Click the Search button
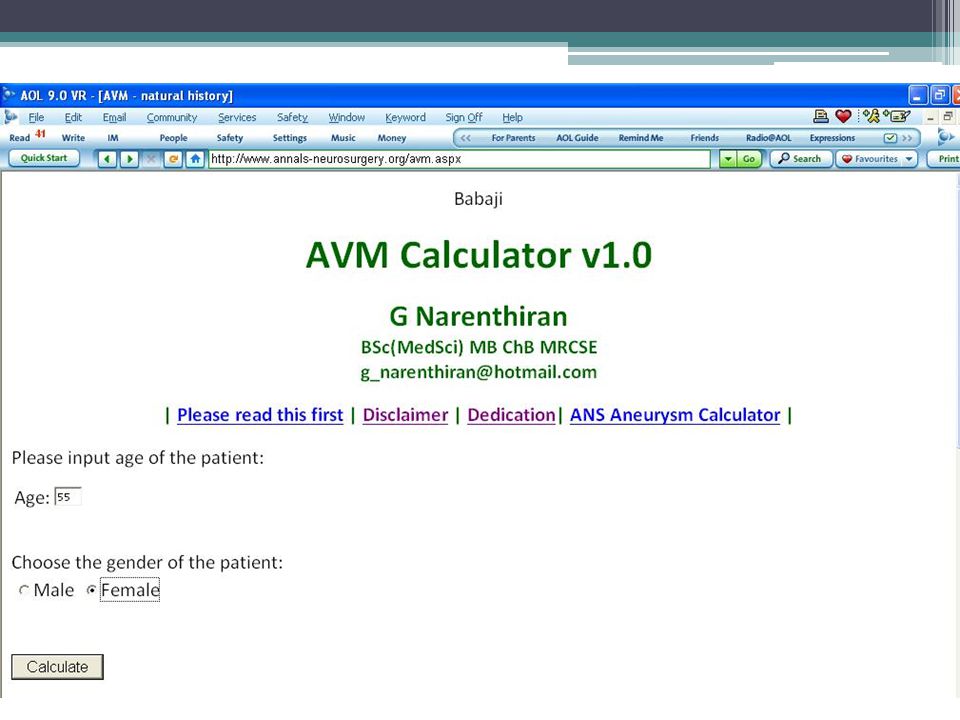 (x=800, y=159)
